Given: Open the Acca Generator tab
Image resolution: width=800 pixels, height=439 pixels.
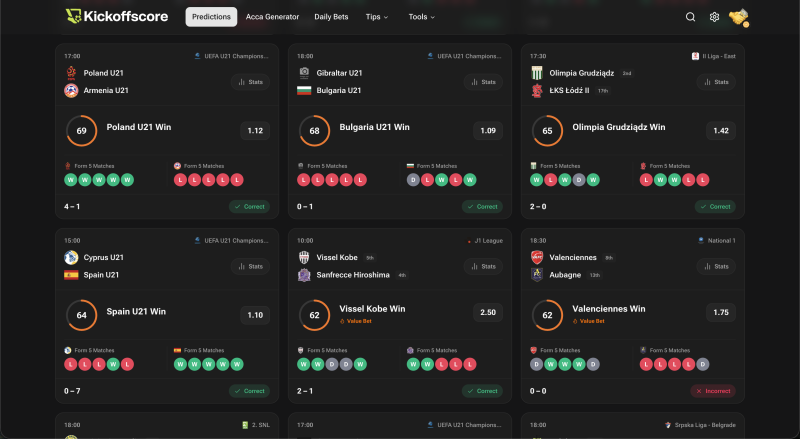Looking at the screenshot, I should pyautogui.click(x=274, y=17).
